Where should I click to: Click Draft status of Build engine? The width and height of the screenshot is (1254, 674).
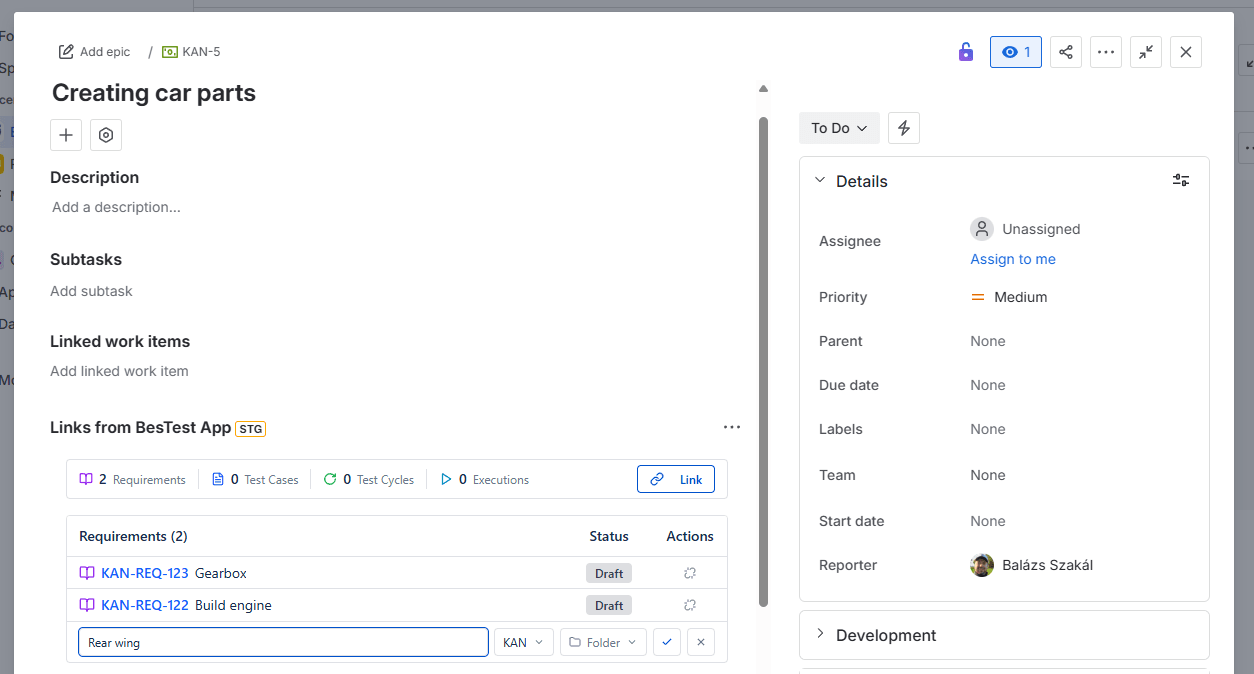(x=609, y=605)
